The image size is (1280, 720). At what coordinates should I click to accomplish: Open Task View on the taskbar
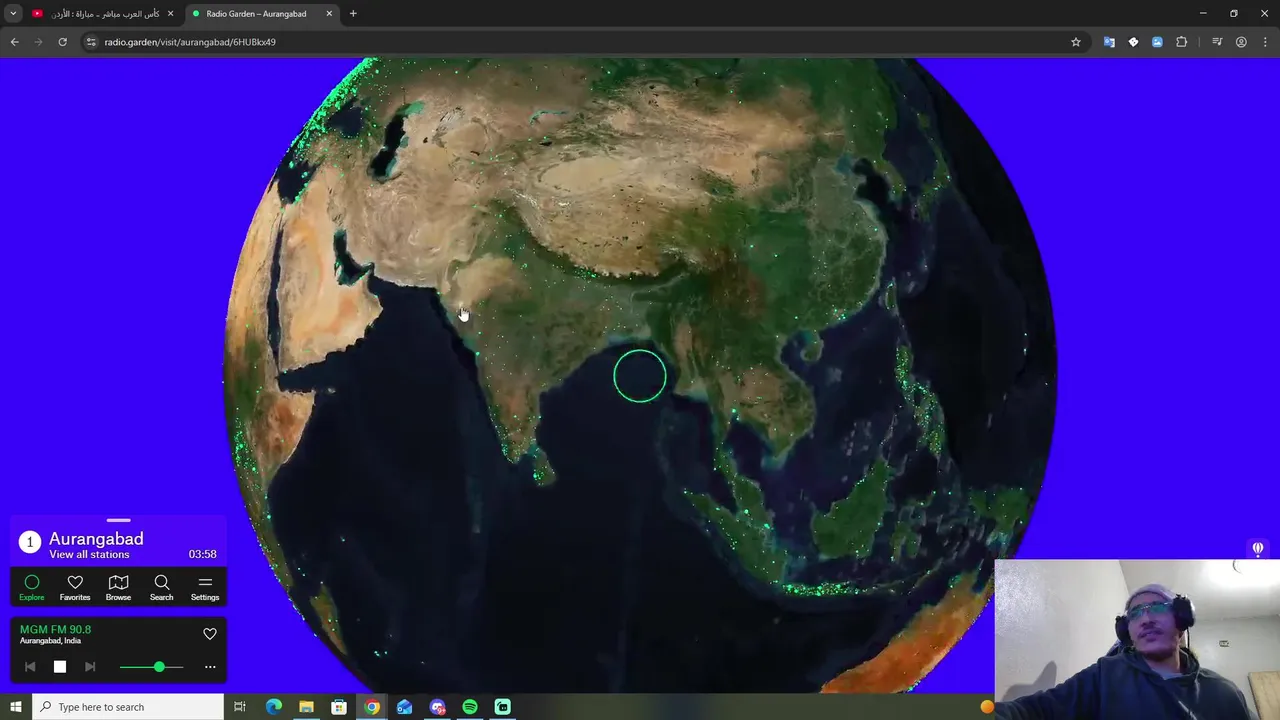coord(240,707)
